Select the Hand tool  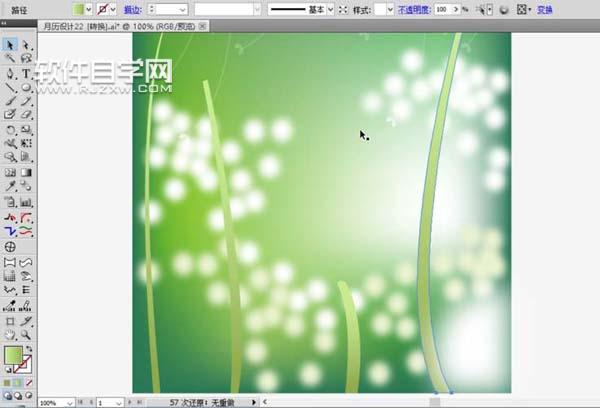point(10,335)
